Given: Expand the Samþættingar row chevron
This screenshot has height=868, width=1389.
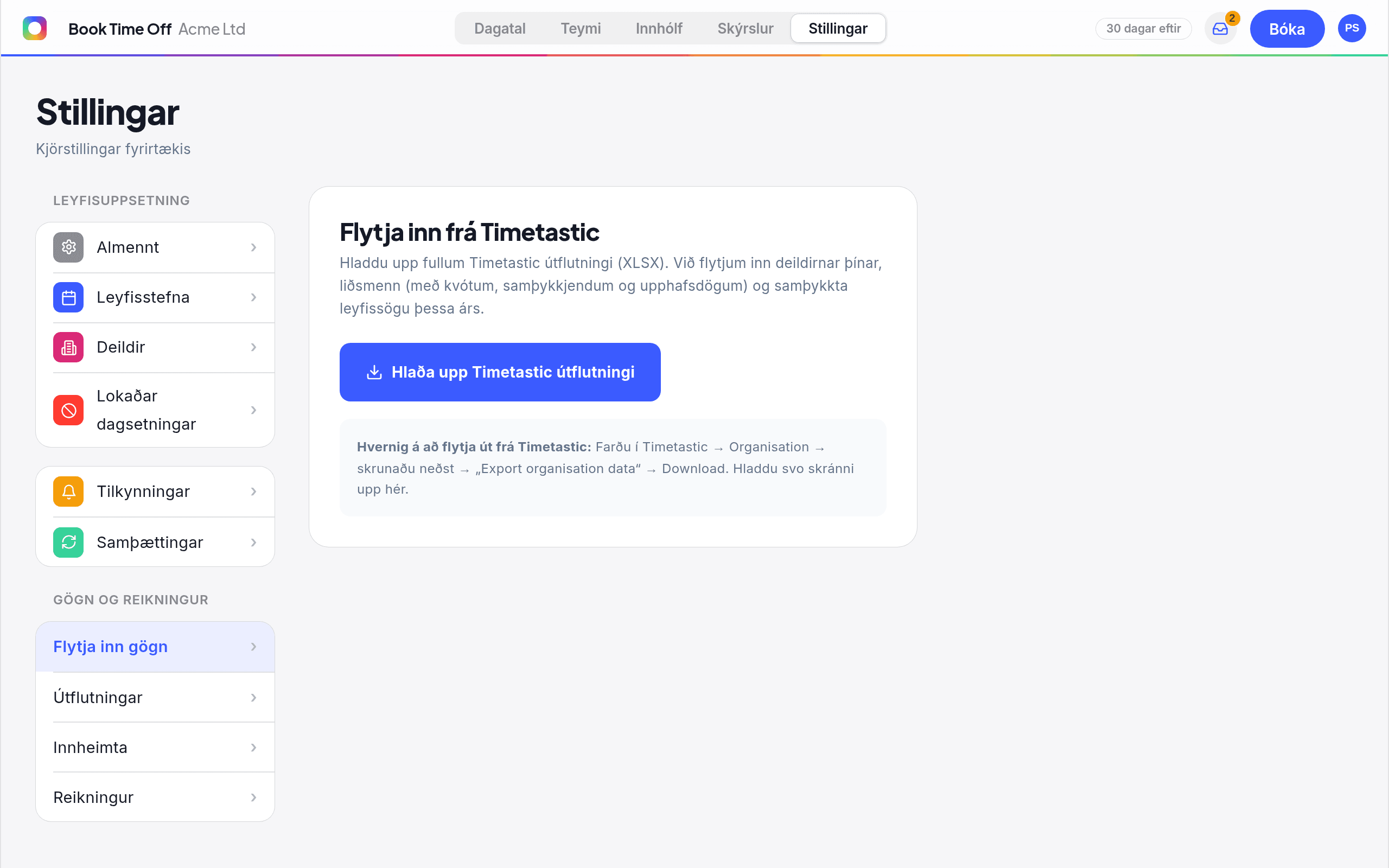Looking at the screenshot, I should coord(254,542).
